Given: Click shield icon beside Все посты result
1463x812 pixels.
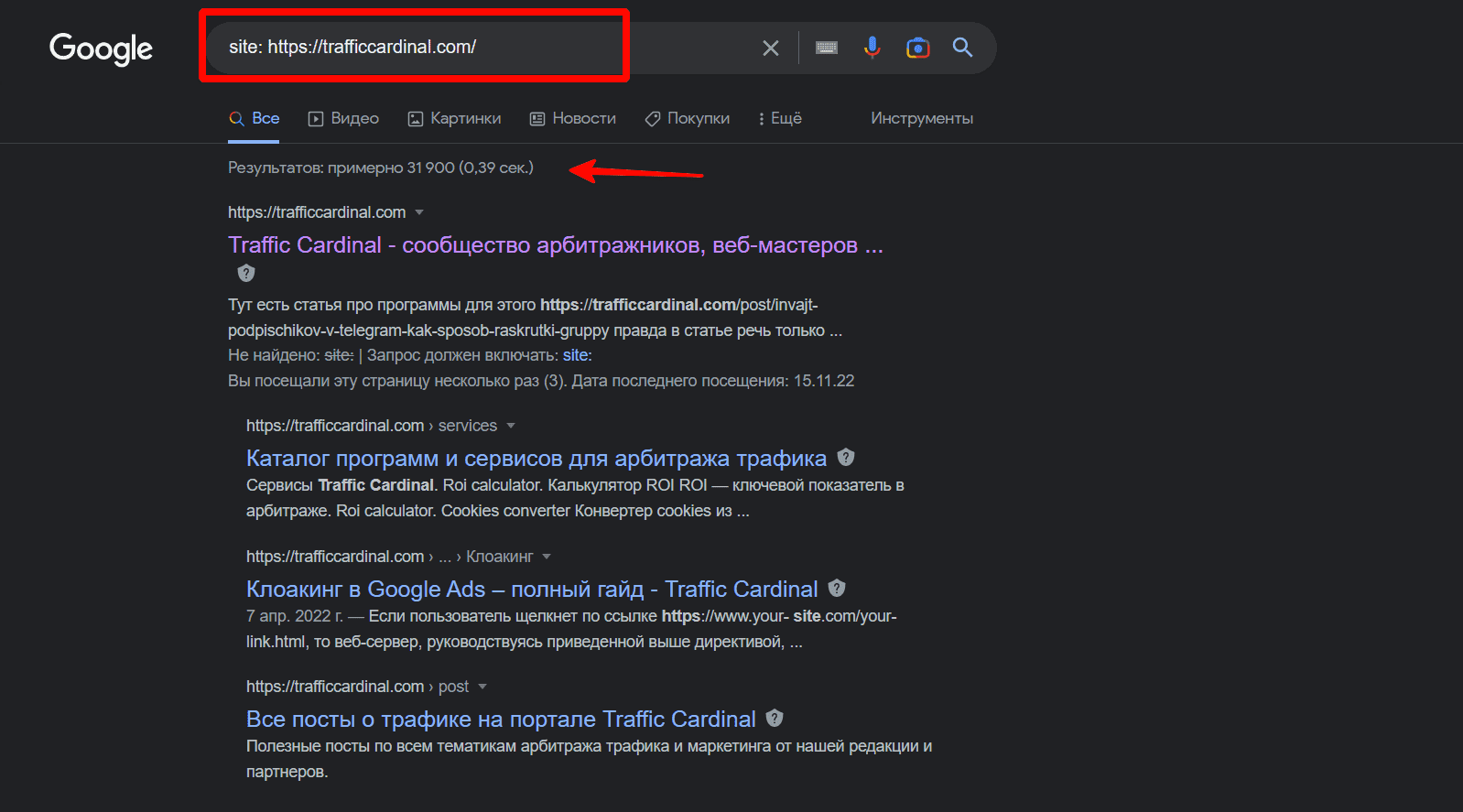Looking at the screenshot, I should (775, 718).
